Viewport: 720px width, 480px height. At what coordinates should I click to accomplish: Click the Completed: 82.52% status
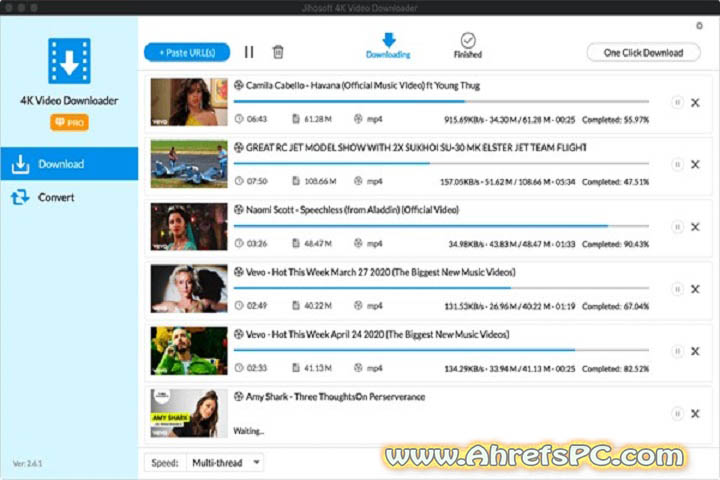coord(616,369)
